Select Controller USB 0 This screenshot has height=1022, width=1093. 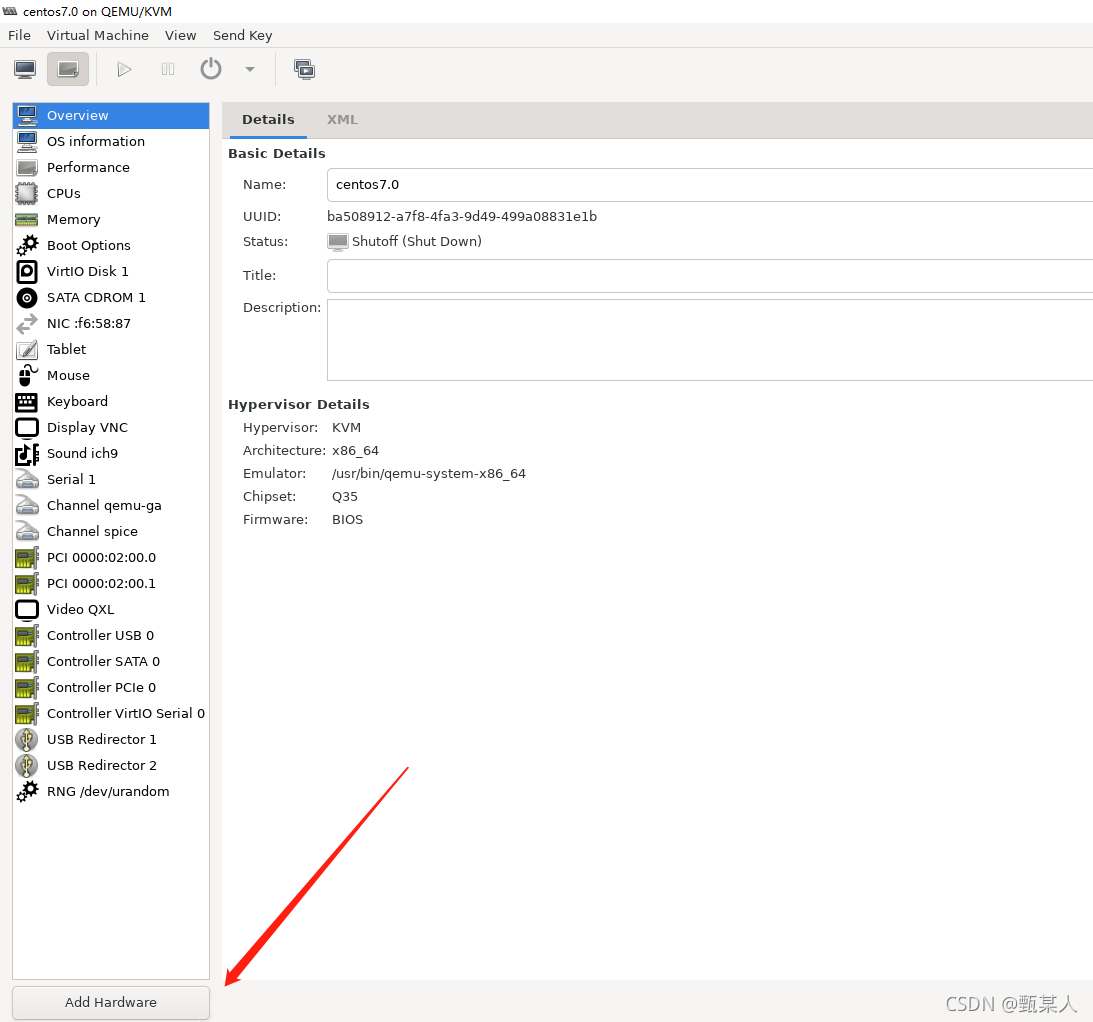tap(111, 636)
